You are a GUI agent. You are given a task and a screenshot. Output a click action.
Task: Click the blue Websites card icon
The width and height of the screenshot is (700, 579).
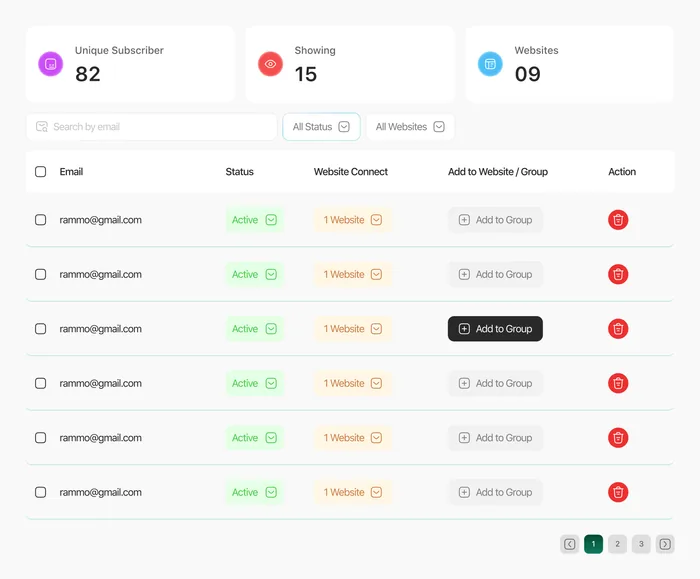click(x=490, y=64)
